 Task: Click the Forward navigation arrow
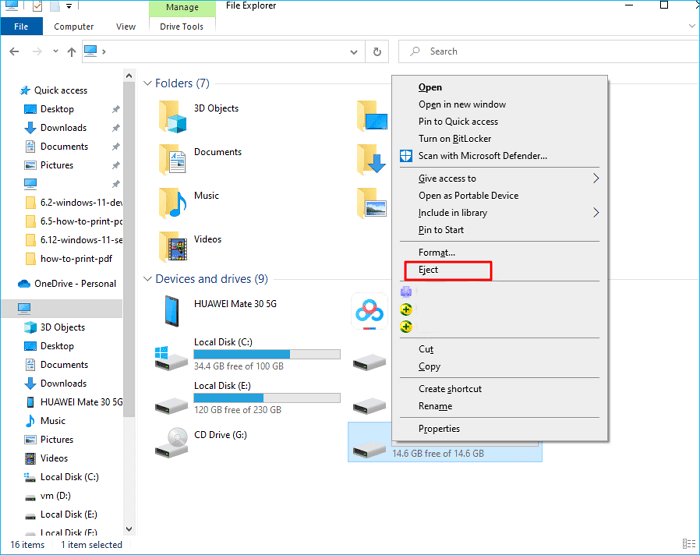pyautogui.click(x=37, y=51)
